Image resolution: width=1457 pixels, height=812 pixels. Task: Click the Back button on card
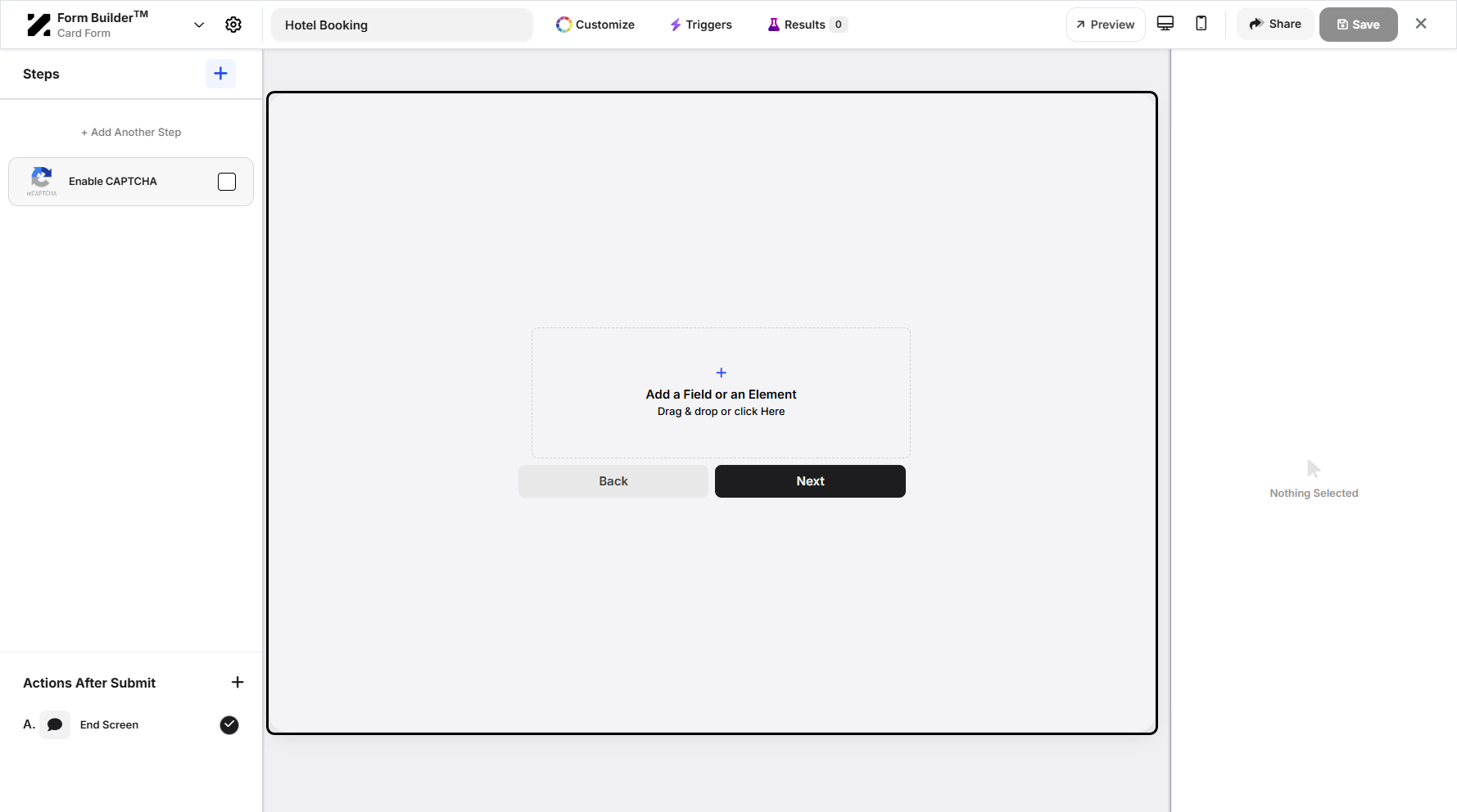click(x=613, y=481)
